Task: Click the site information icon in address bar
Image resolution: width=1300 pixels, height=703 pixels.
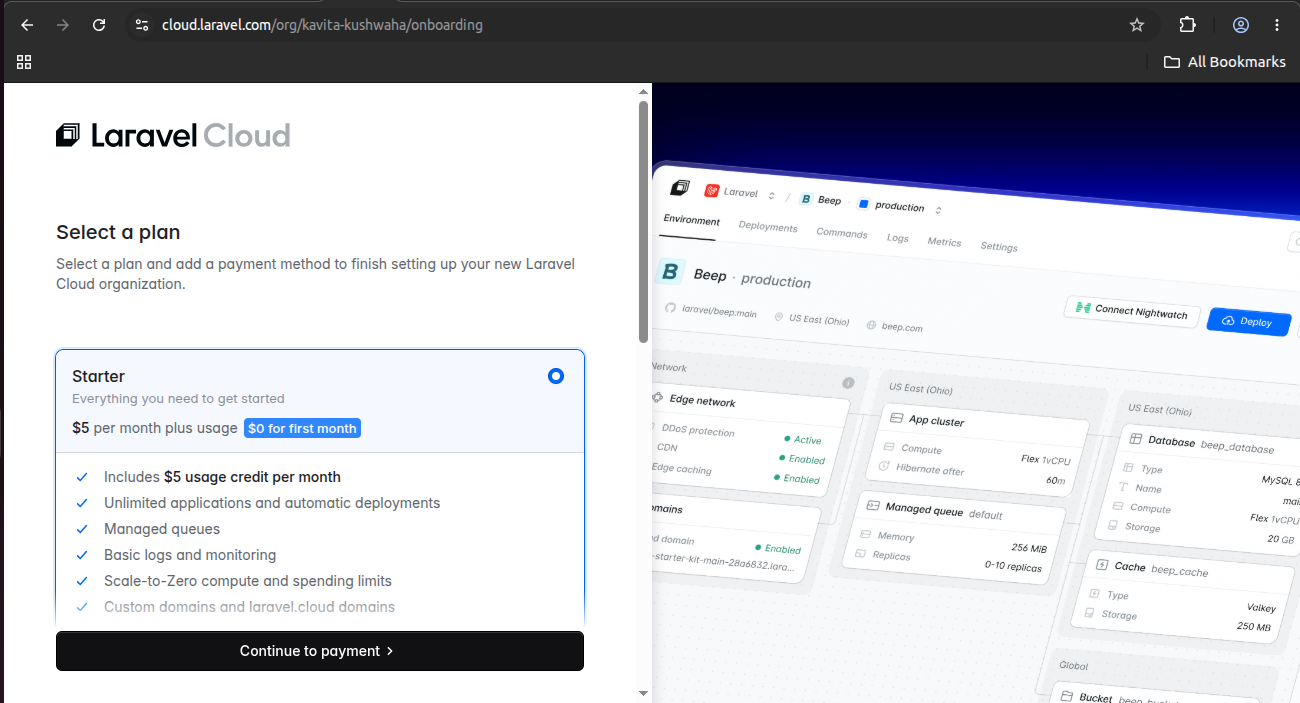Action: [142, 25]
